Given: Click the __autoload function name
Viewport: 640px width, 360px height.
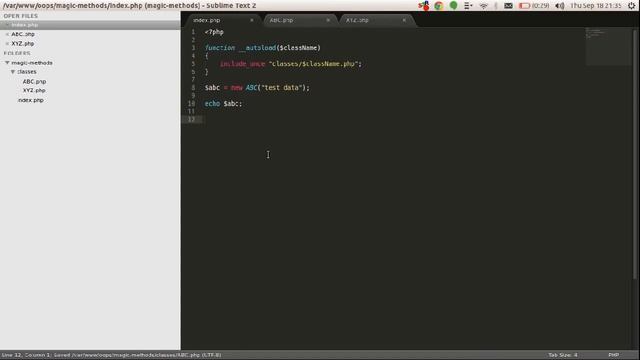Looking at the screenshot, I should (258, 48).
